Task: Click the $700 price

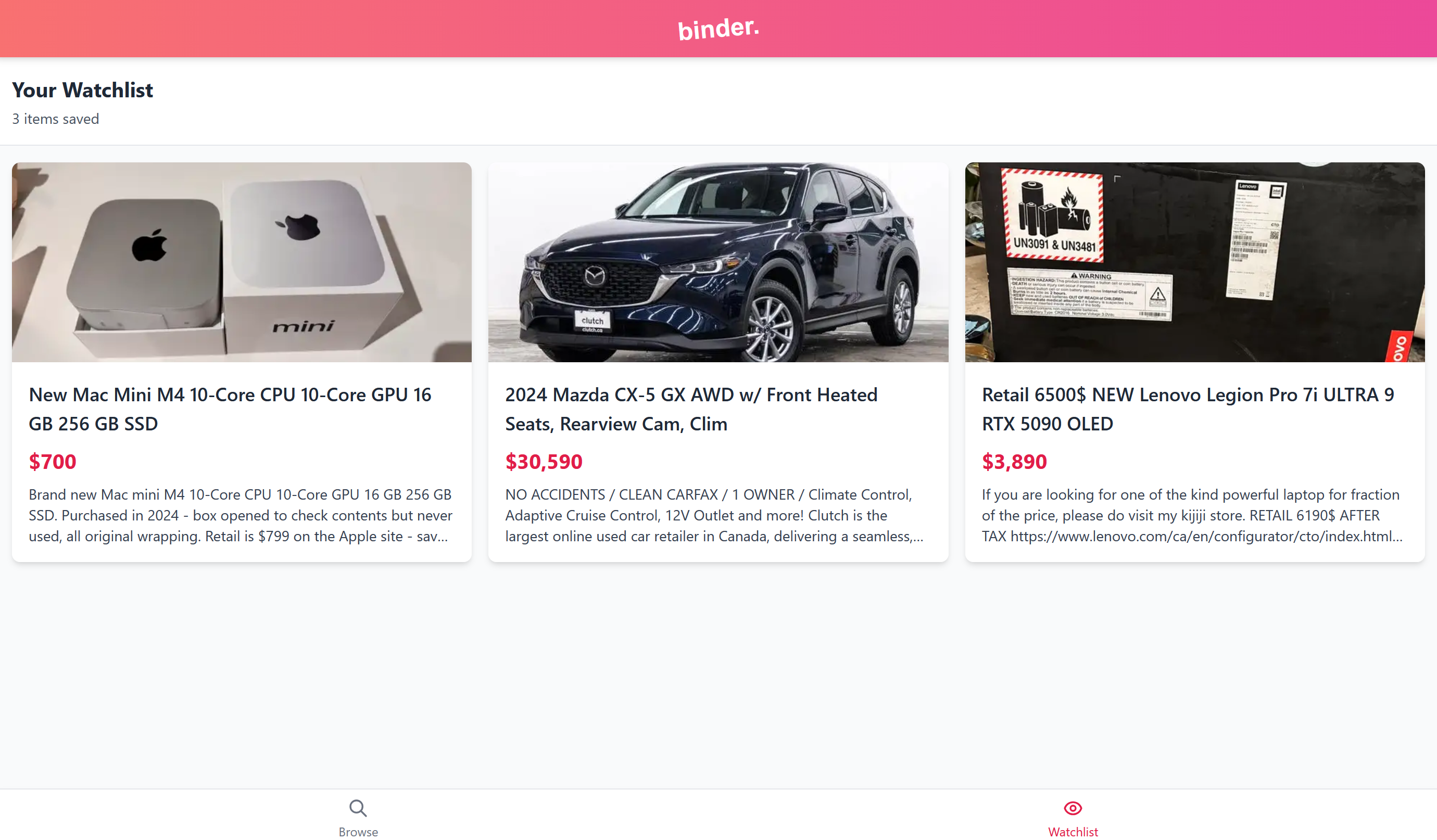Action: (x=53, y=461)
